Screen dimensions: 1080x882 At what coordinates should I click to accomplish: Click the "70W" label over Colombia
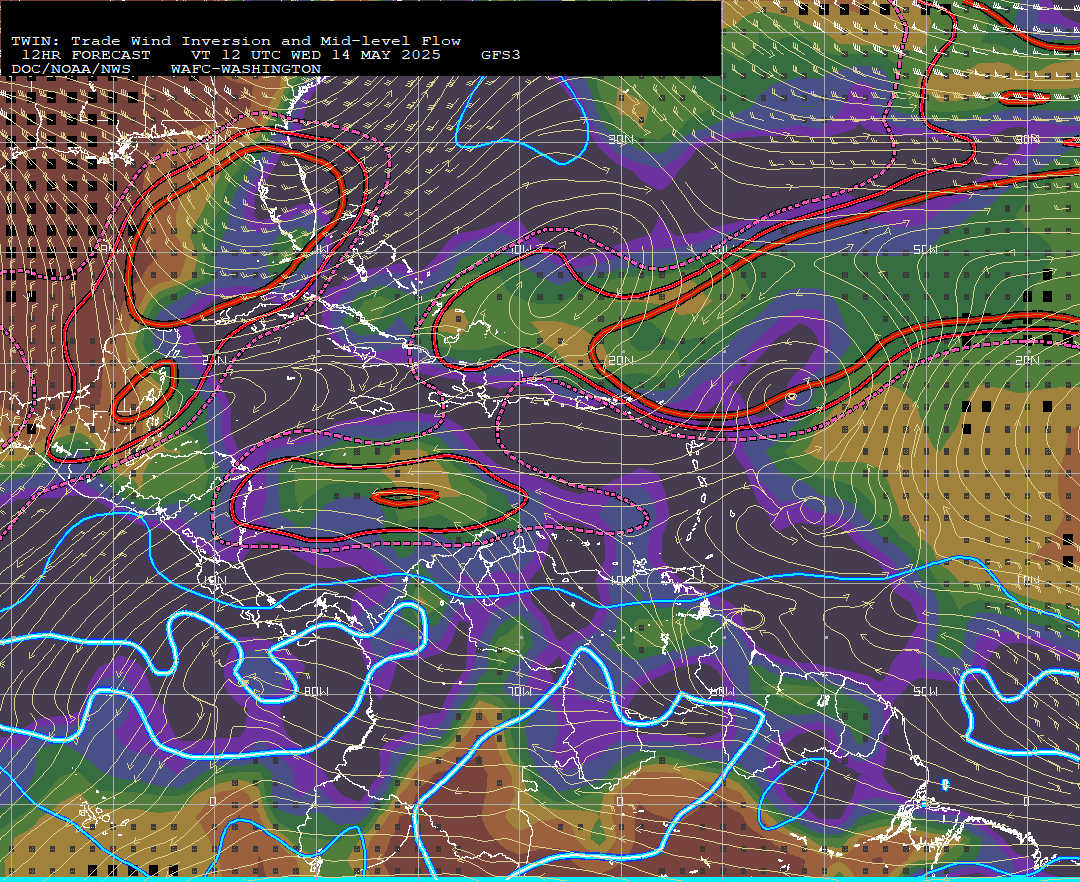pos(520,691)
